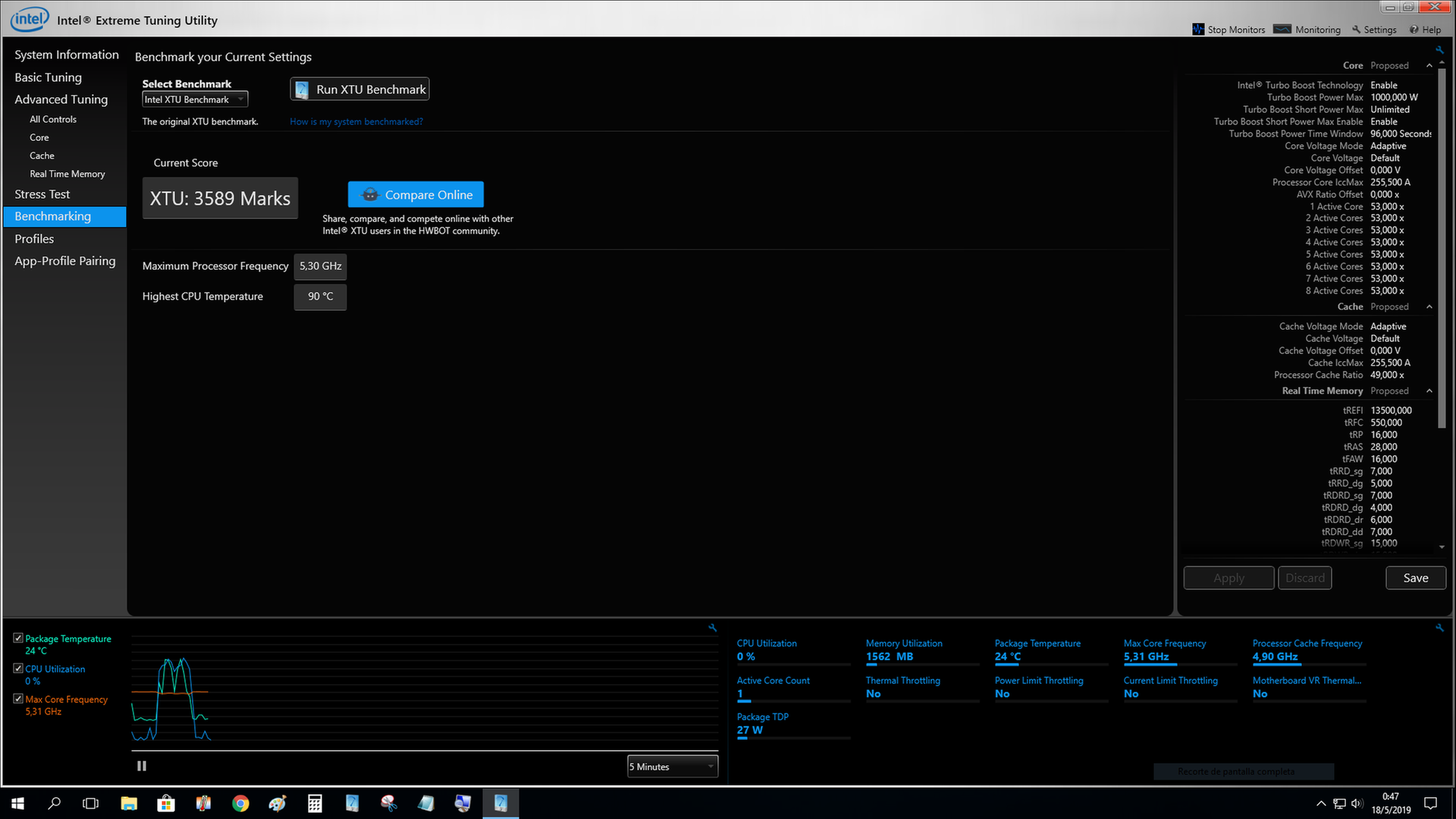Uncheck the Max Core Frequency graph checkbox
The image size is (1456, 819).
click(x=18, y=699)
